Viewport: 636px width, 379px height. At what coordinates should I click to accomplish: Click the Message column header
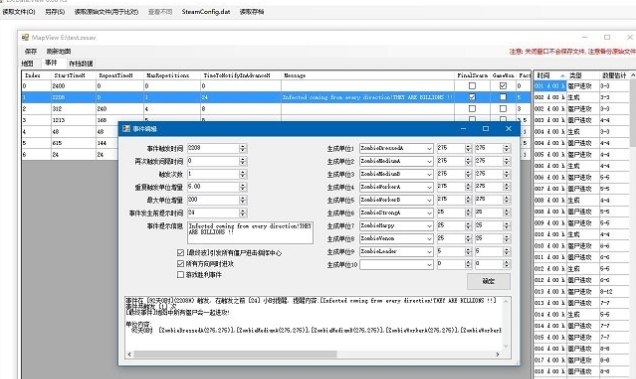[367, 75]
